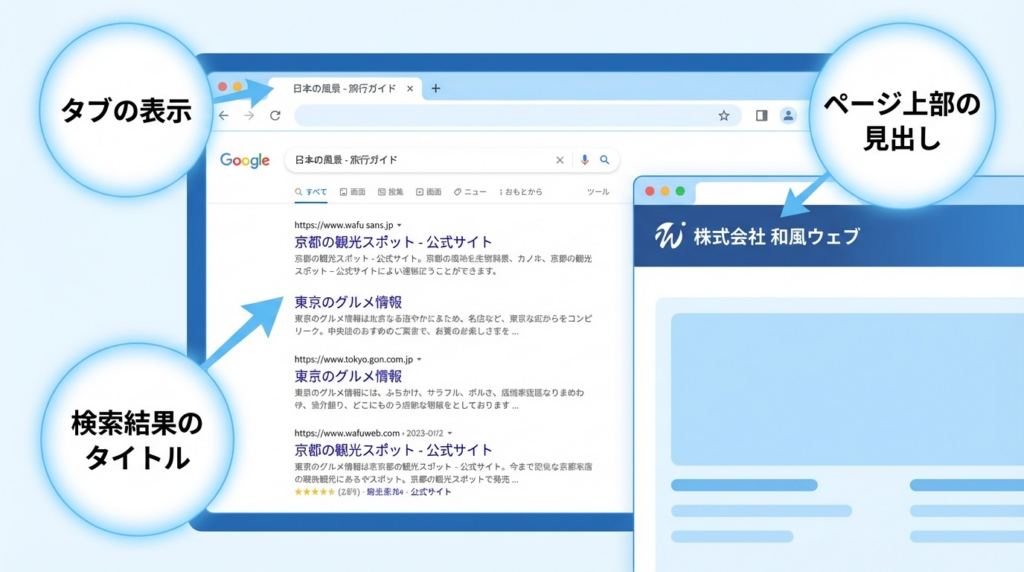The height and width of the screenshot is (572, 1024).
Task: Close the 日本の風景 - 旅行ガイド tab
Action: (x=410, y=88)
